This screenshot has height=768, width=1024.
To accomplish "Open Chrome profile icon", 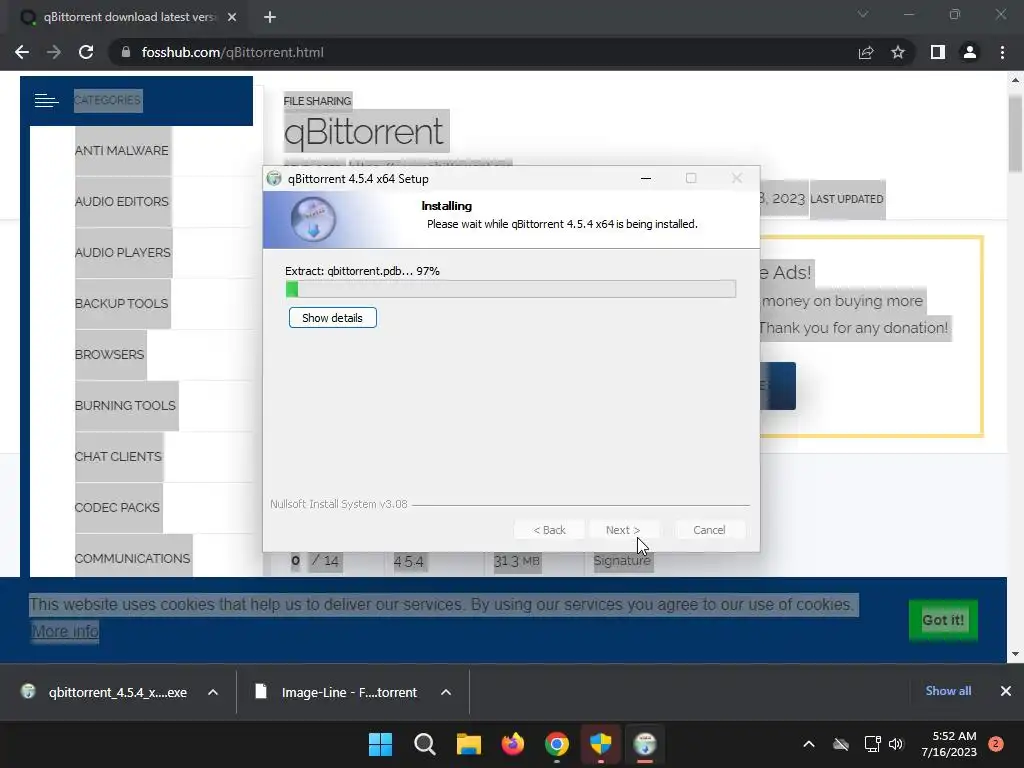I will pos(970,52).
